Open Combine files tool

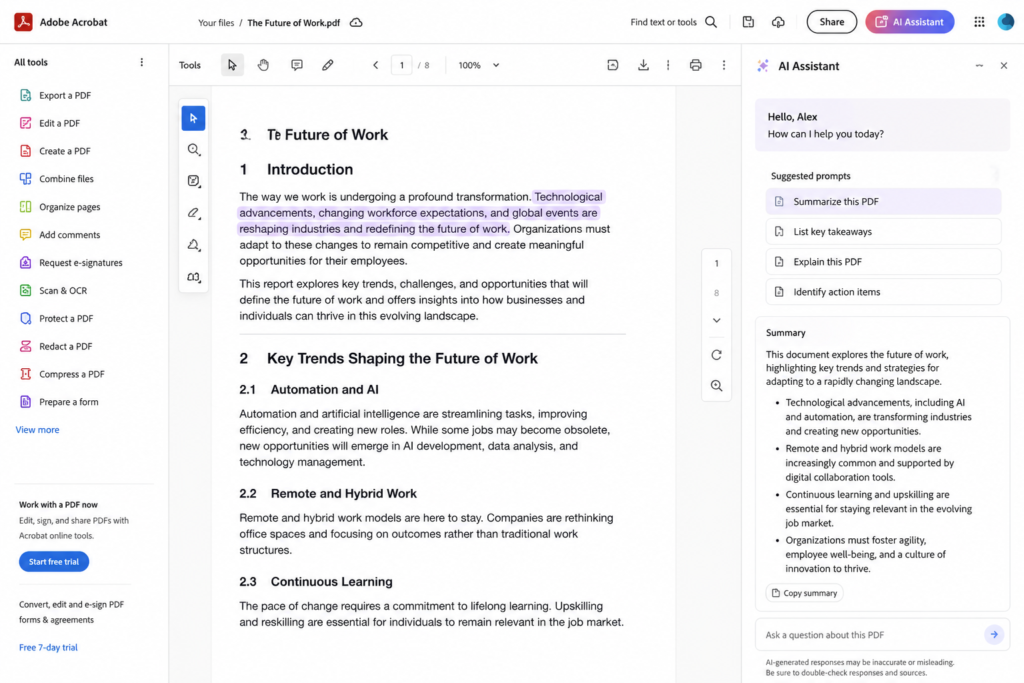[x=57, y=179]
